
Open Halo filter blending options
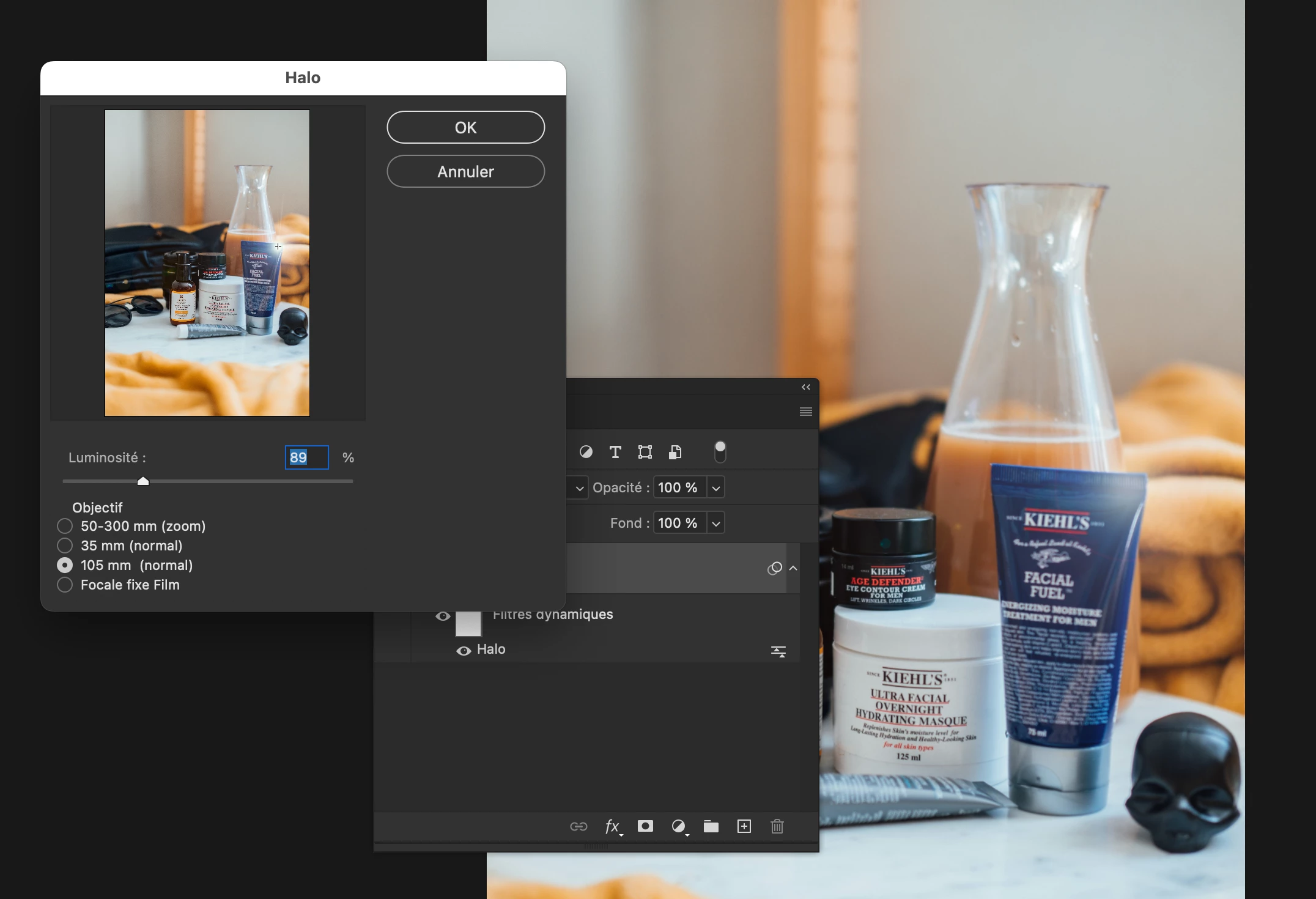click(x=778, y=651)
